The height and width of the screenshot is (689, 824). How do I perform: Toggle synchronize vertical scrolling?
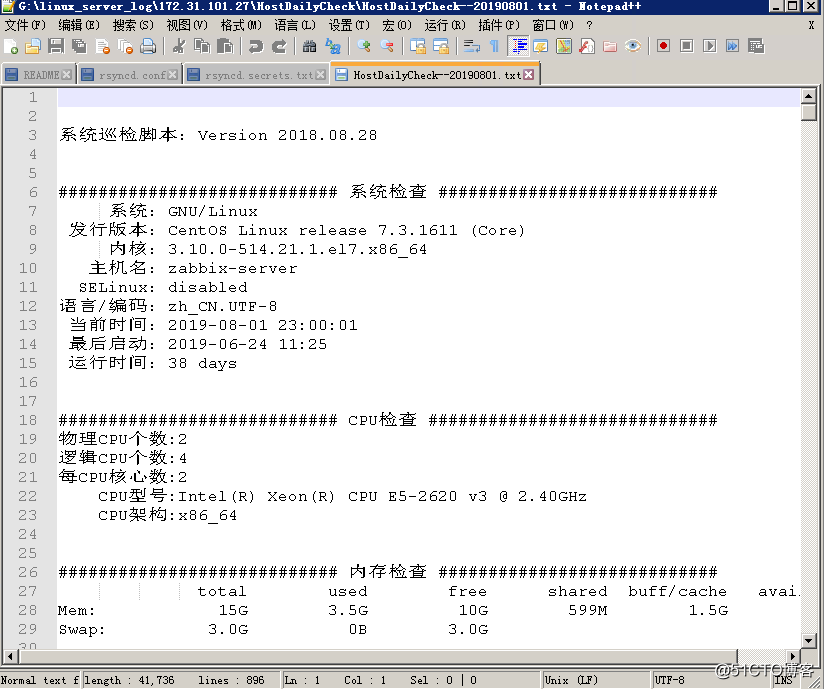coord(417,46)
